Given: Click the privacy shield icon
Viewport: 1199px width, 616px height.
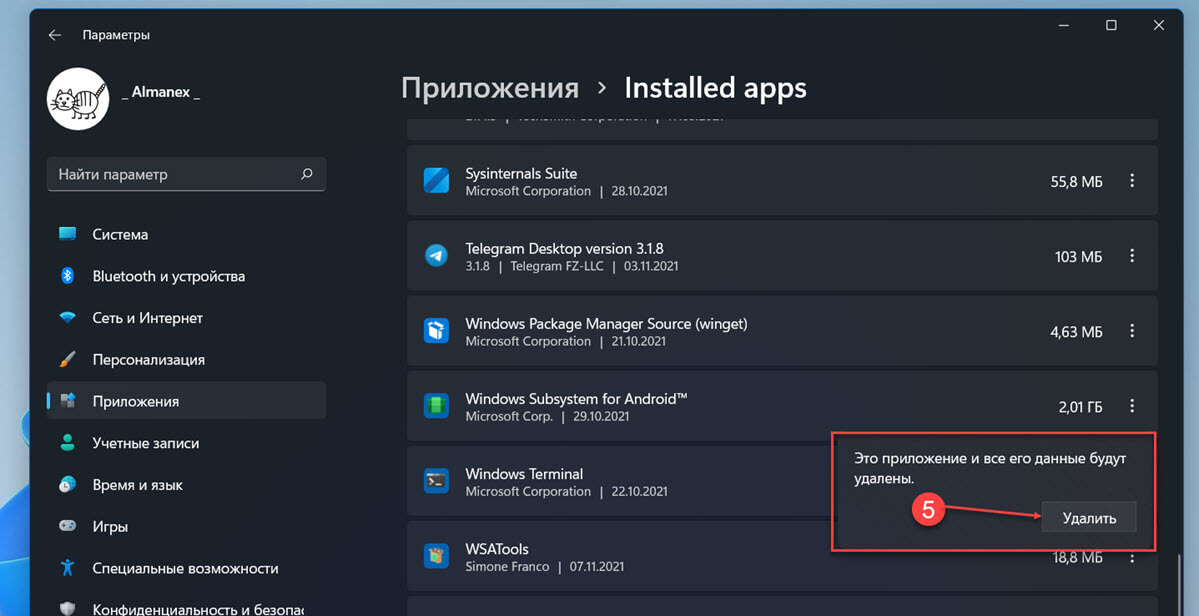Looking at the screenshot, I should coord(67,608).
